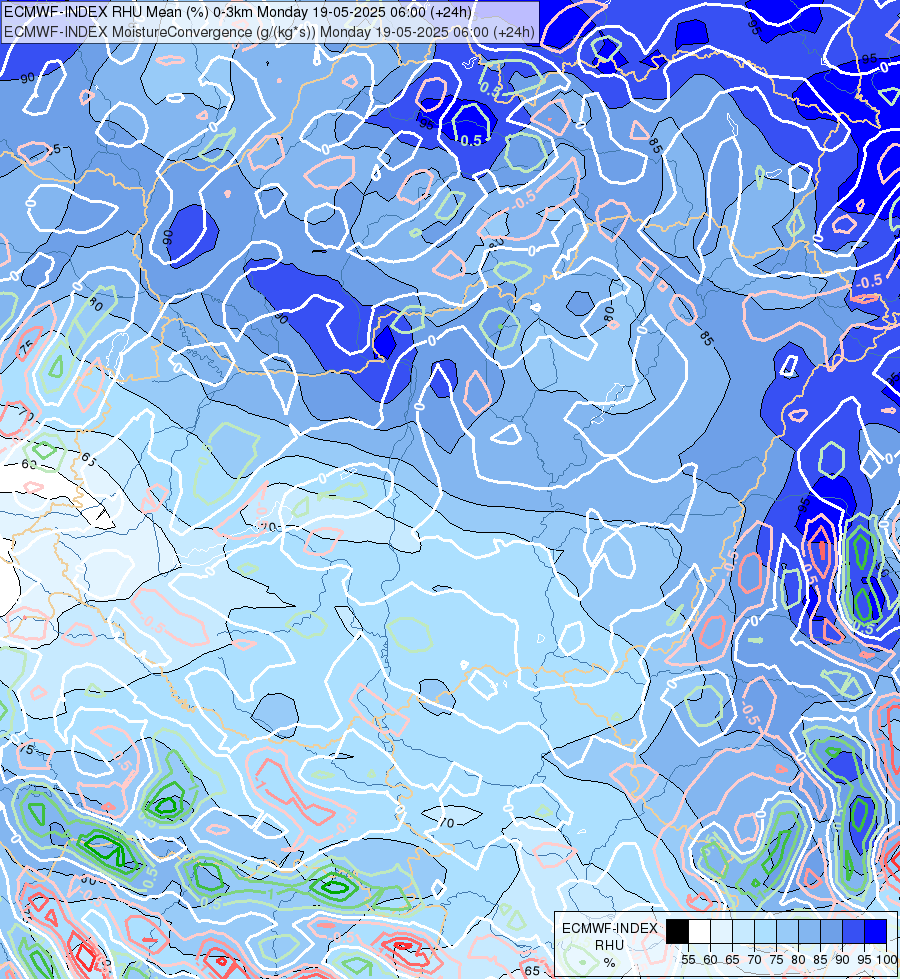The height and width of the screenshot is (979, 900).
Task: Click the legend tick label 100
Action: [x=887, y=960]
